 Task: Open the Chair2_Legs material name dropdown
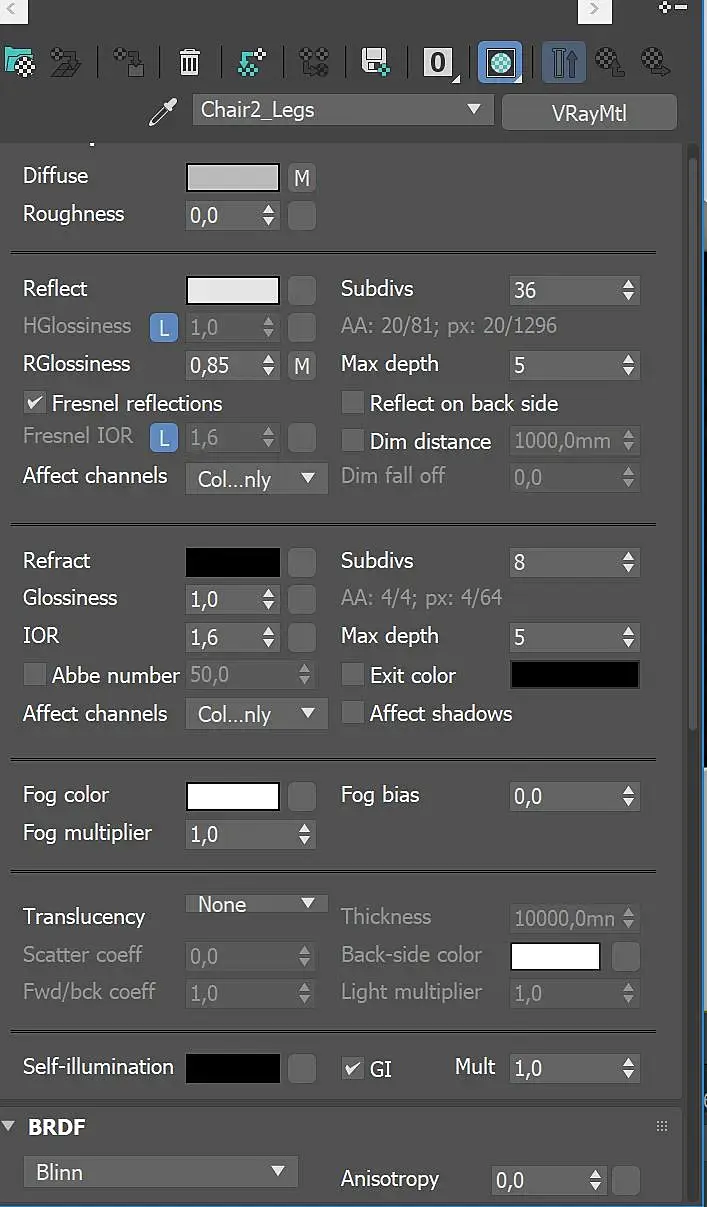point(342,110)
